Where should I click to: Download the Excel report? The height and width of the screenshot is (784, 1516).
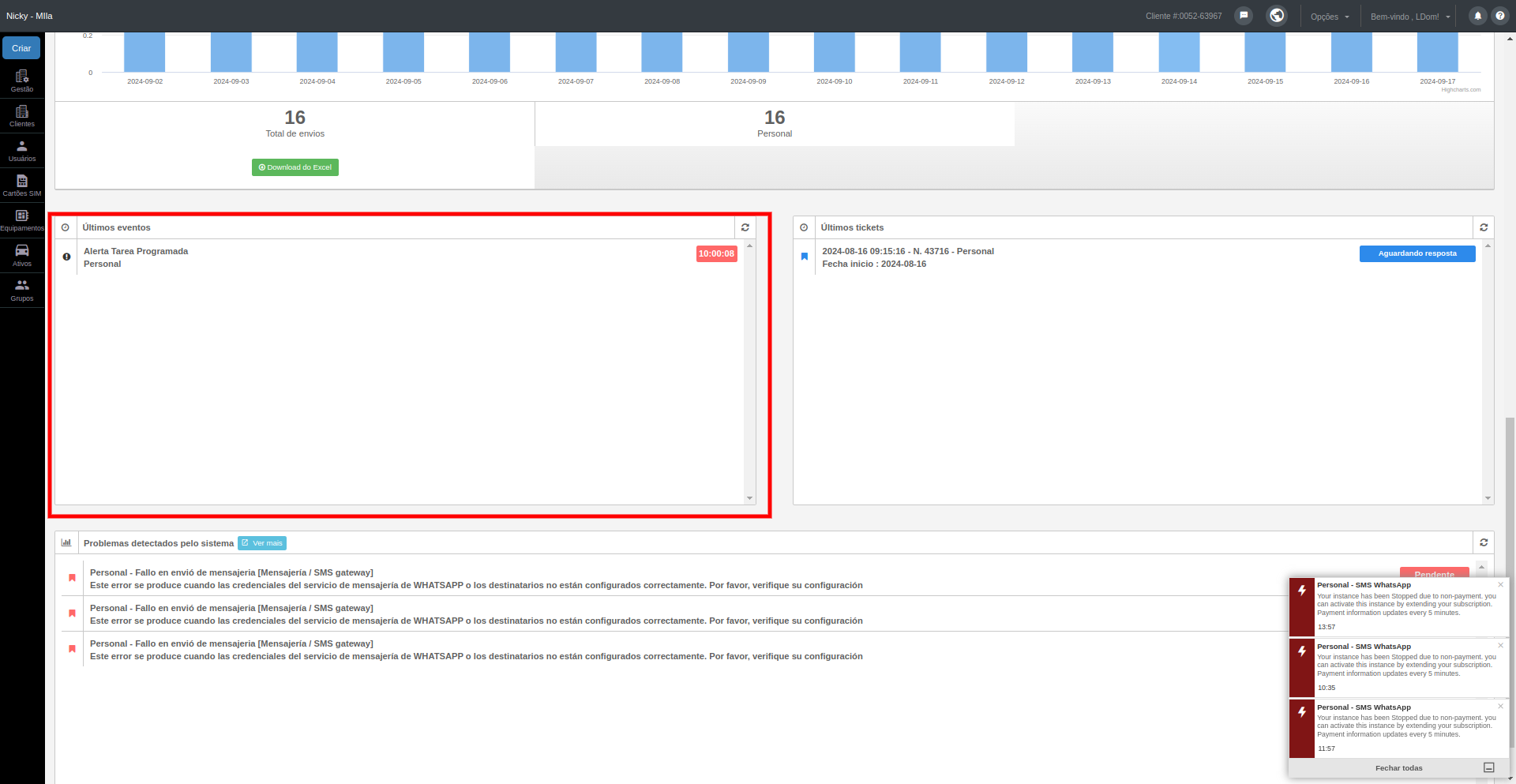click(x=295, y=167)
